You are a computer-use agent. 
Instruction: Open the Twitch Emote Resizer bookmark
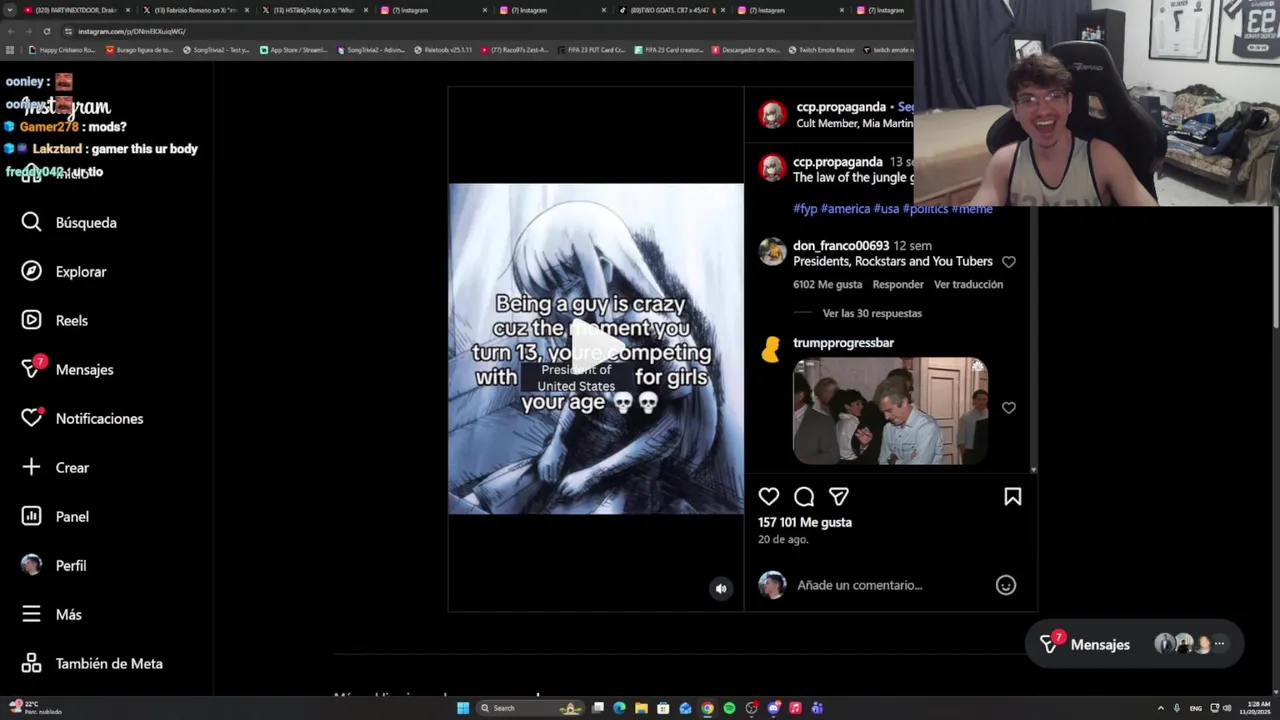click(x=821, y=50)
